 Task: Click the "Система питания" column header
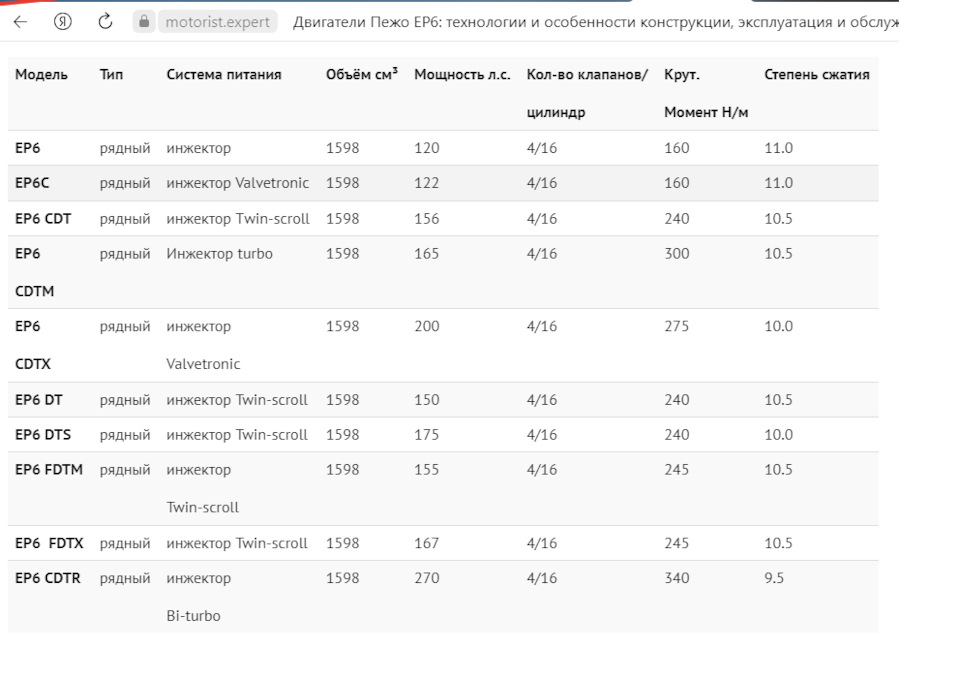(x=224, y=75)
